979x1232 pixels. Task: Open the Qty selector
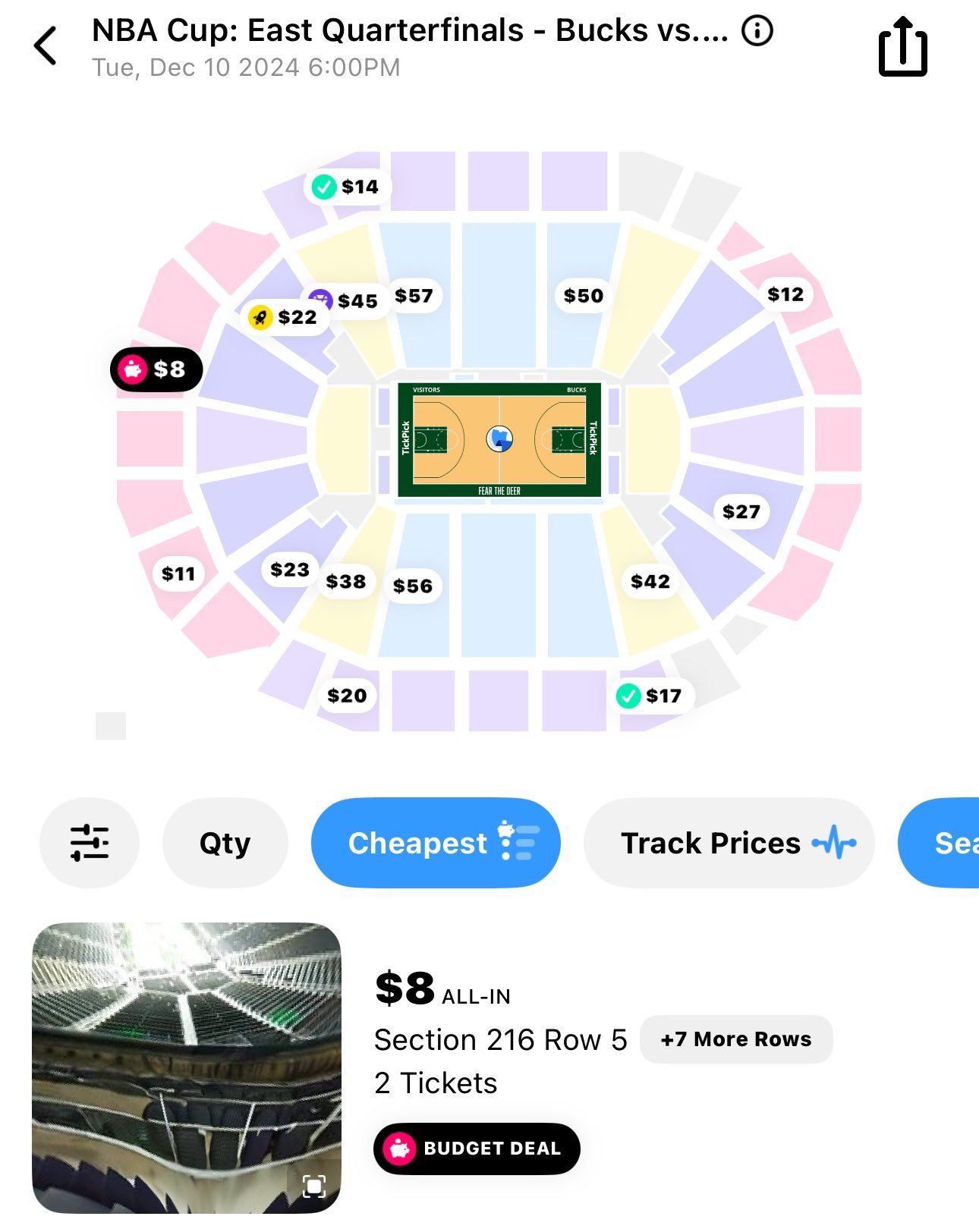[x=225, y=843]
